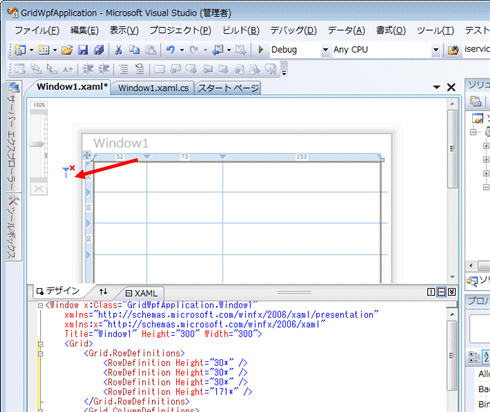Image resolution: width=490 pixels, height=412 pixels.
Task: Open the ビルド(B) menu
Action: pyautogui.click(x=241, y=31)
